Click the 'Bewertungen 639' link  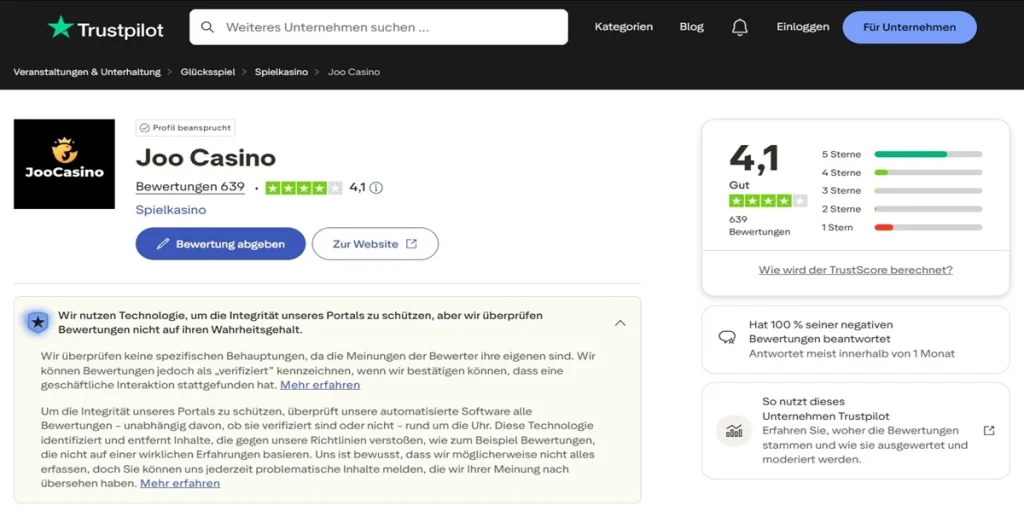pyautogui.click(x=190, y=187)
